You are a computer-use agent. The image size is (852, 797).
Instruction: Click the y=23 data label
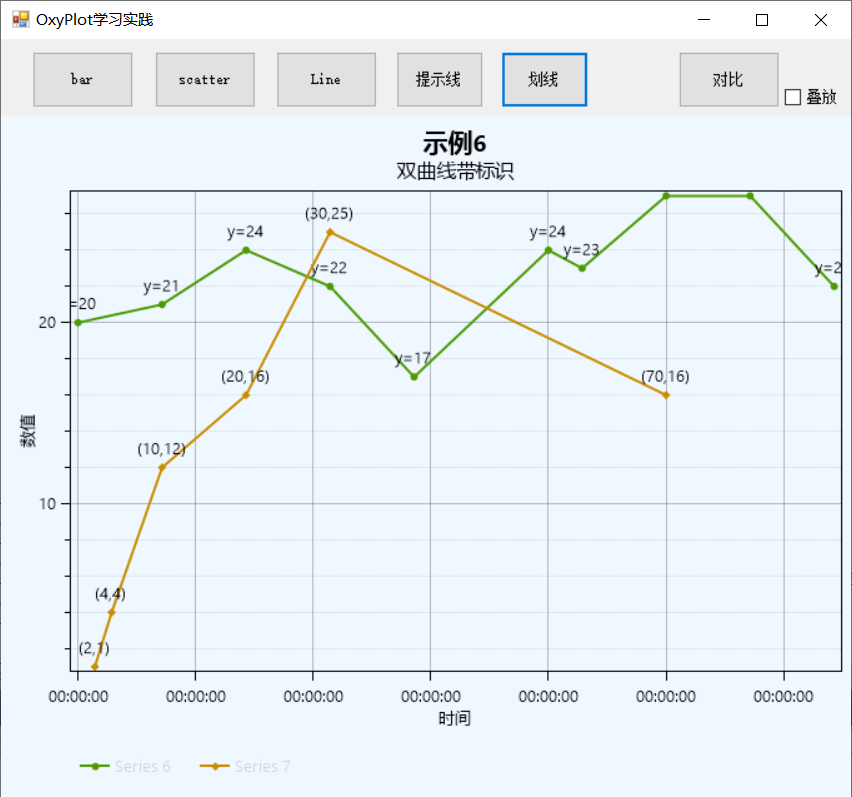[581, 250]
